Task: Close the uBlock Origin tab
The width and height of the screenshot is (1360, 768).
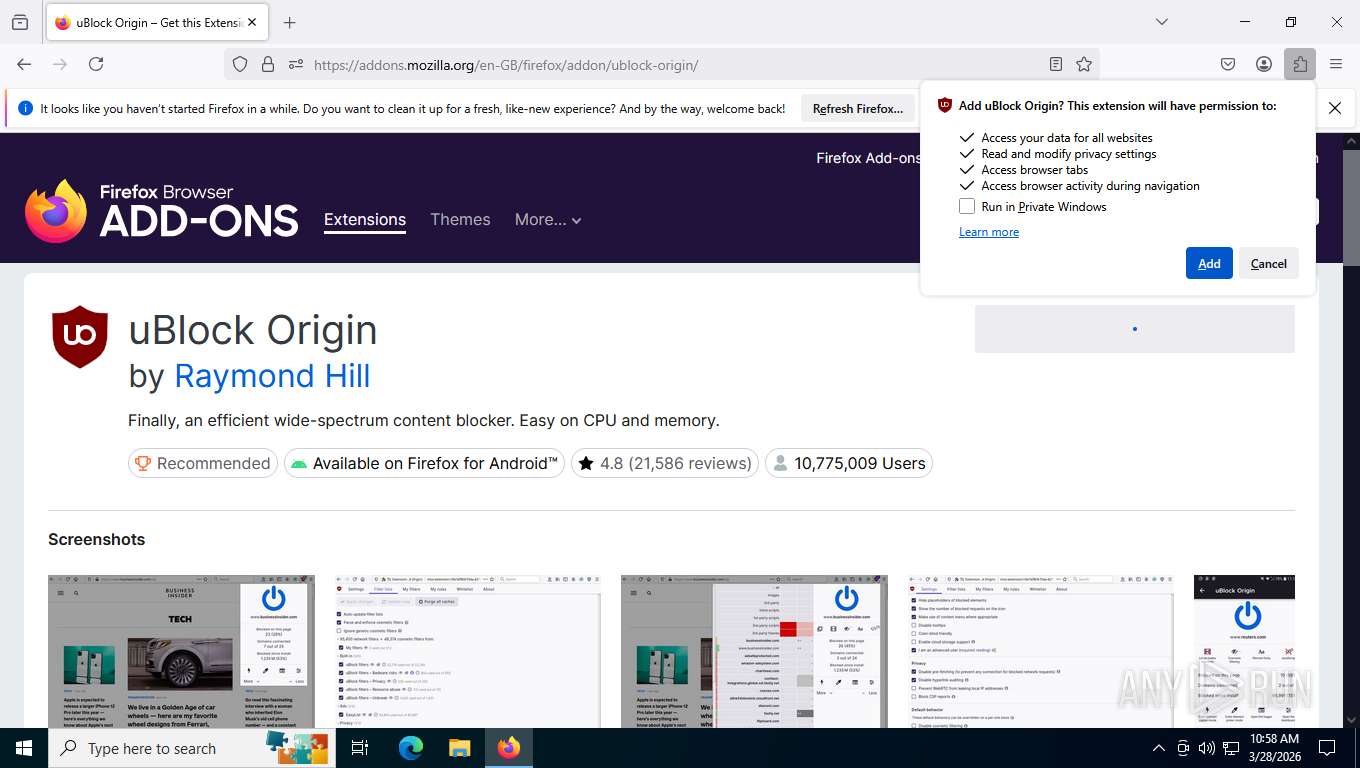Action: [x=251, y=22]
